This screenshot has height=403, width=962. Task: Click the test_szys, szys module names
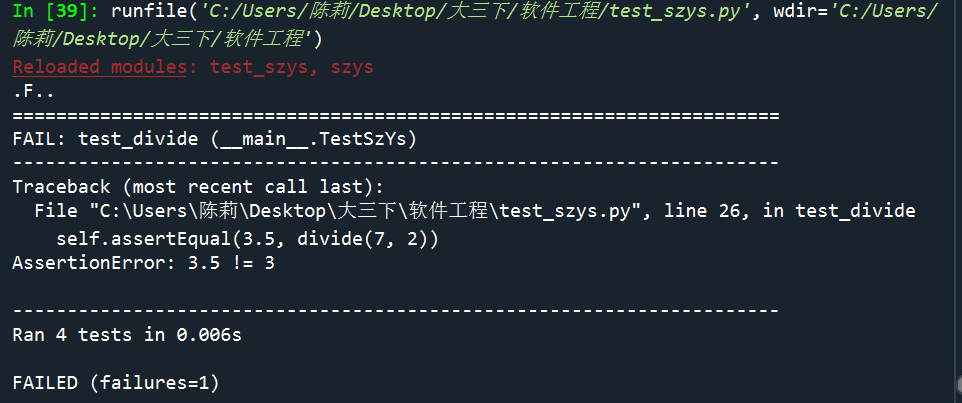coord(292,67)
